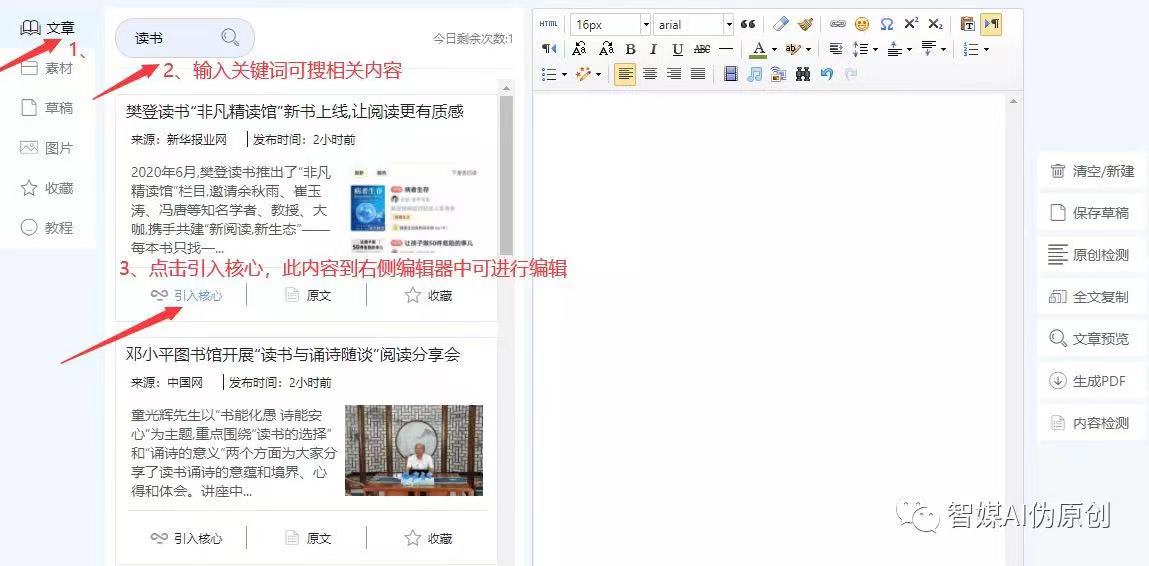Click 引入核心 for the 樊登读书 article

(186, 295)
